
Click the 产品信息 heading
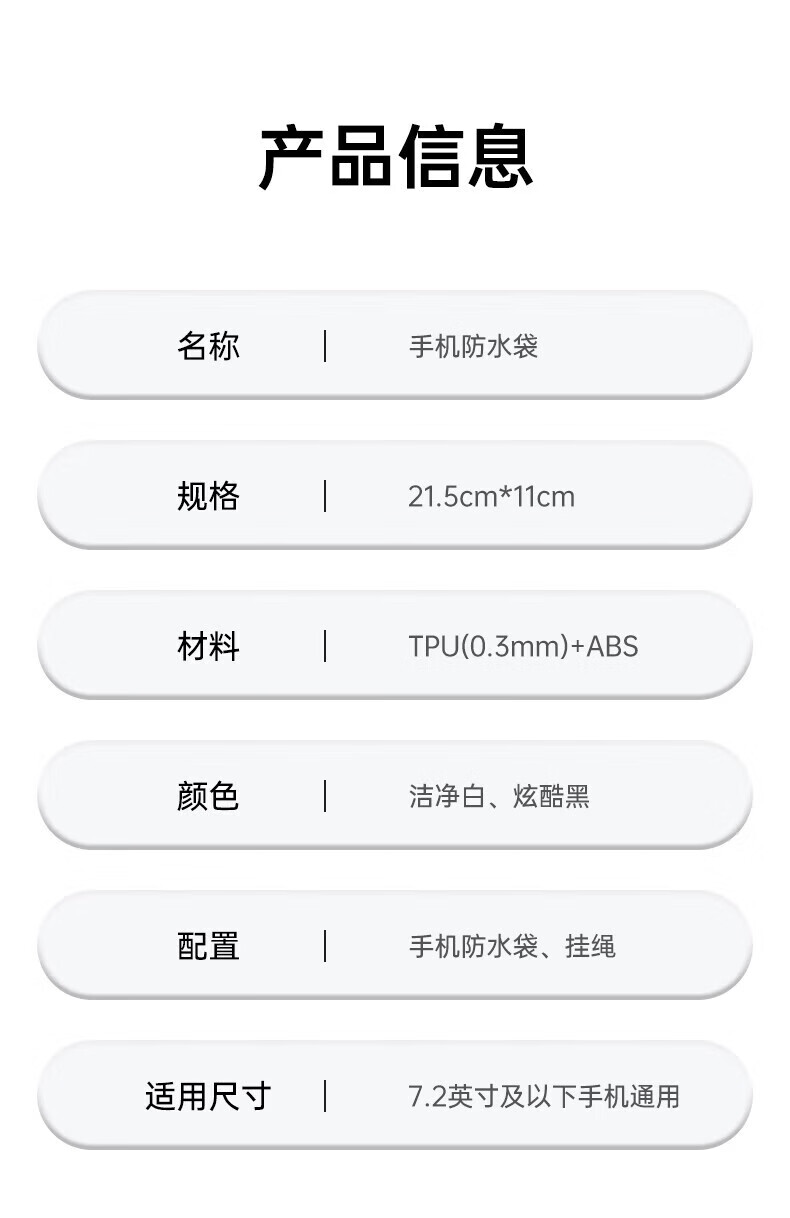point(395,157)
